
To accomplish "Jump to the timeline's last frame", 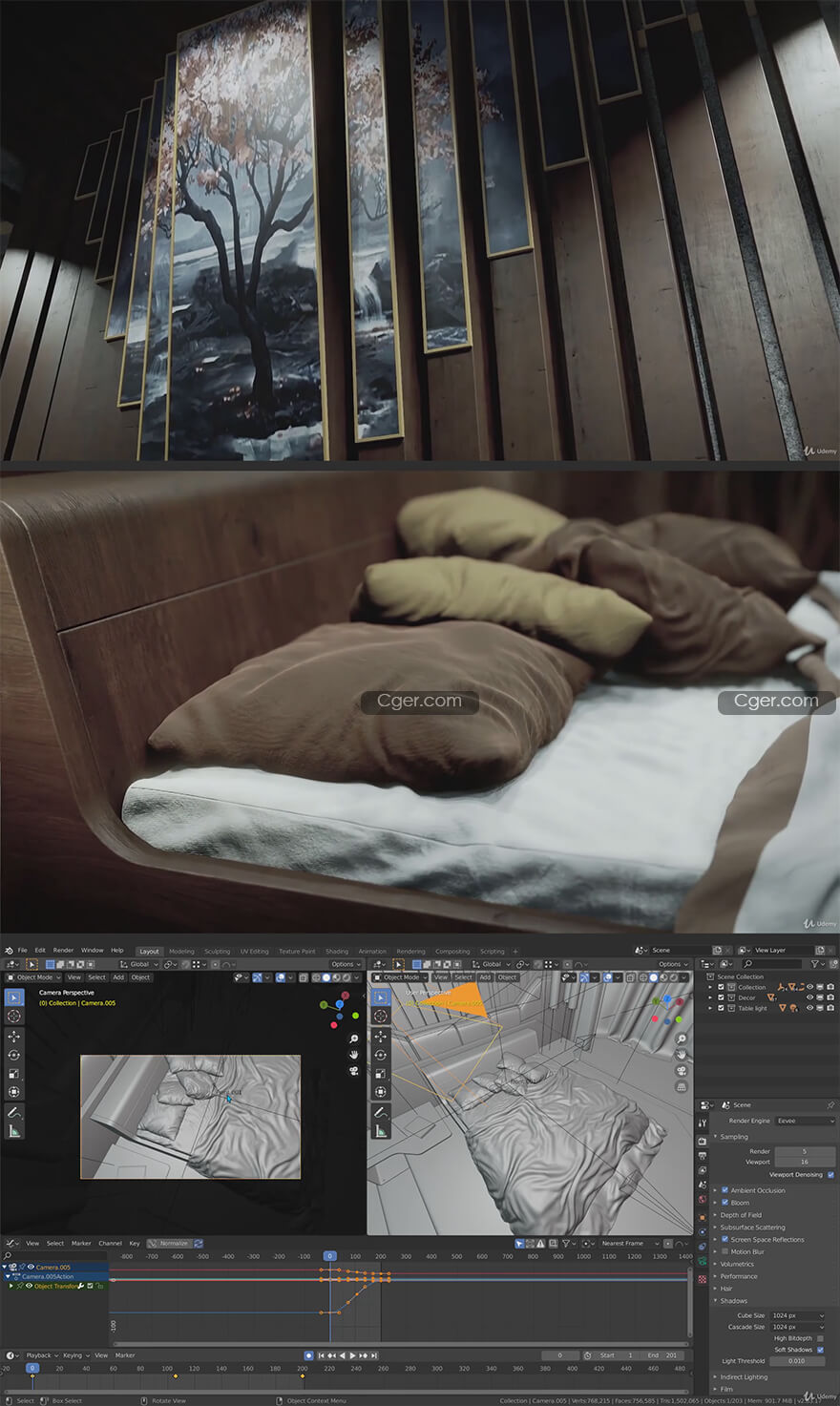I will (374, 1355).
